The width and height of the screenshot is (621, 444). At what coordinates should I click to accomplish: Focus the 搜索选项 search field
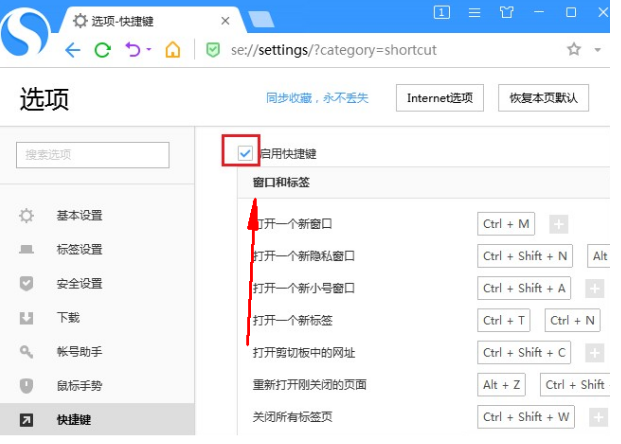coord(93,155)
